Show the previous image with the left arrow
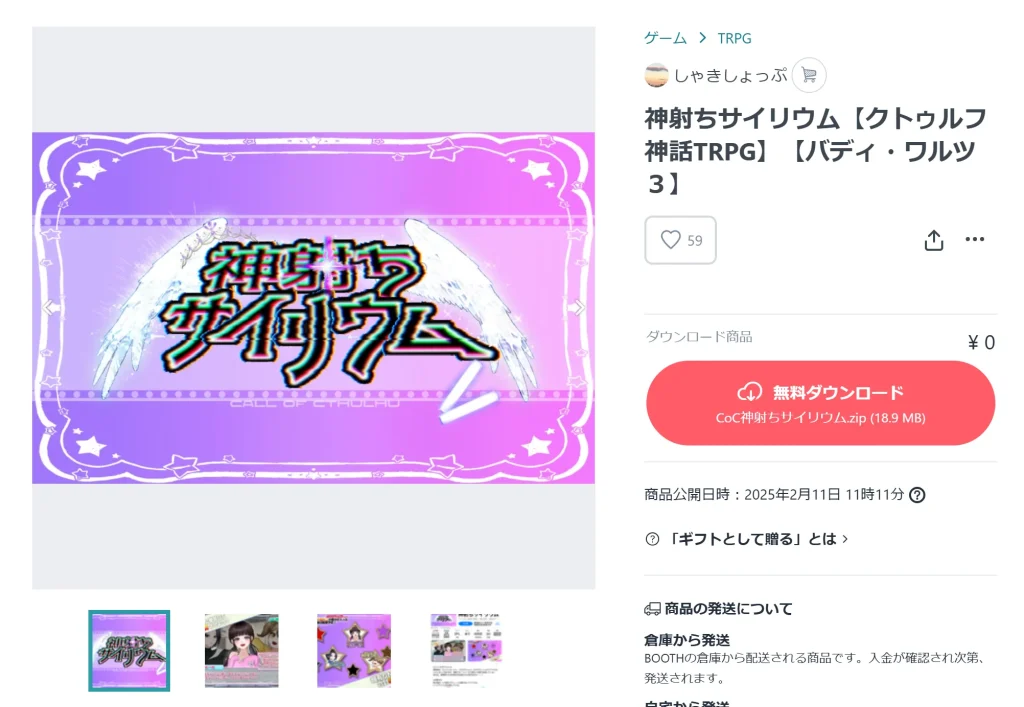1024x707 pixels. (x=49, y=307)
